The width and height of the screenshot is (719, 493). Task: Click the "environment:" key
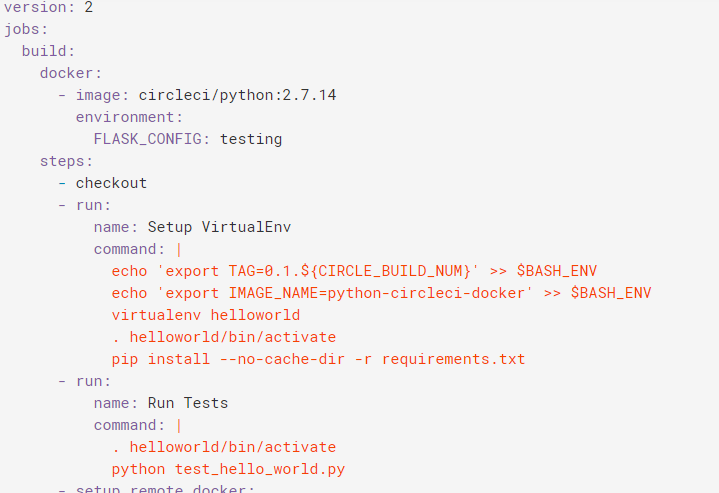[129, 117]
